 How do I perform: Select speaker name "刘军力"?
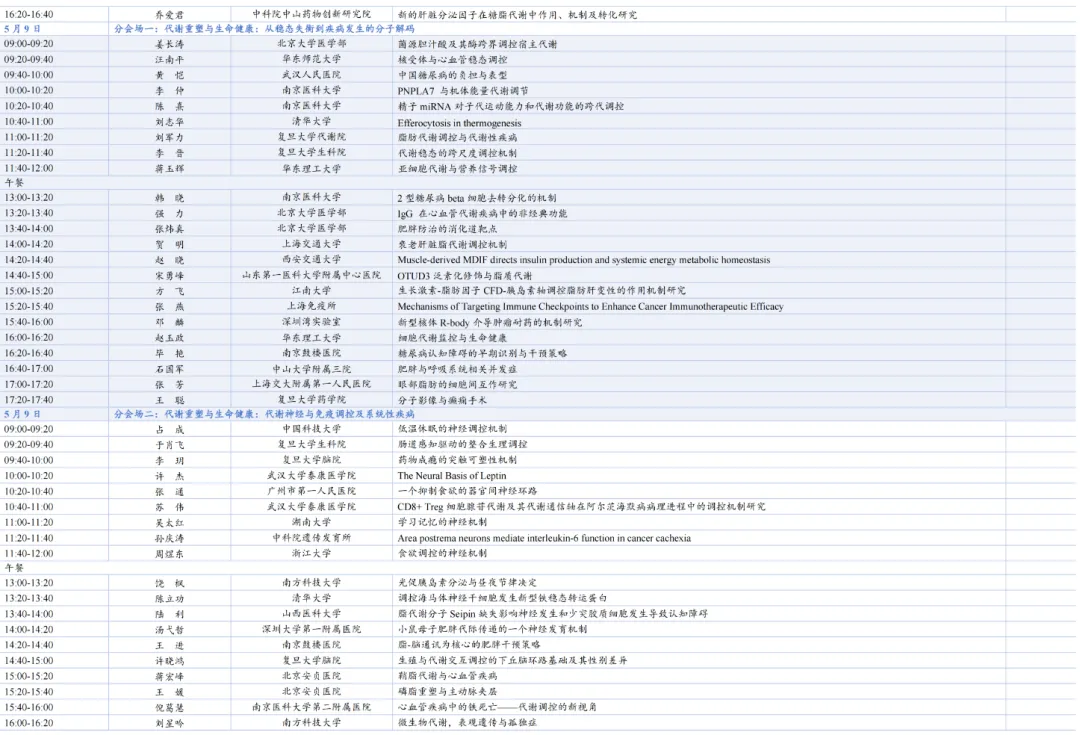point(169,137)
